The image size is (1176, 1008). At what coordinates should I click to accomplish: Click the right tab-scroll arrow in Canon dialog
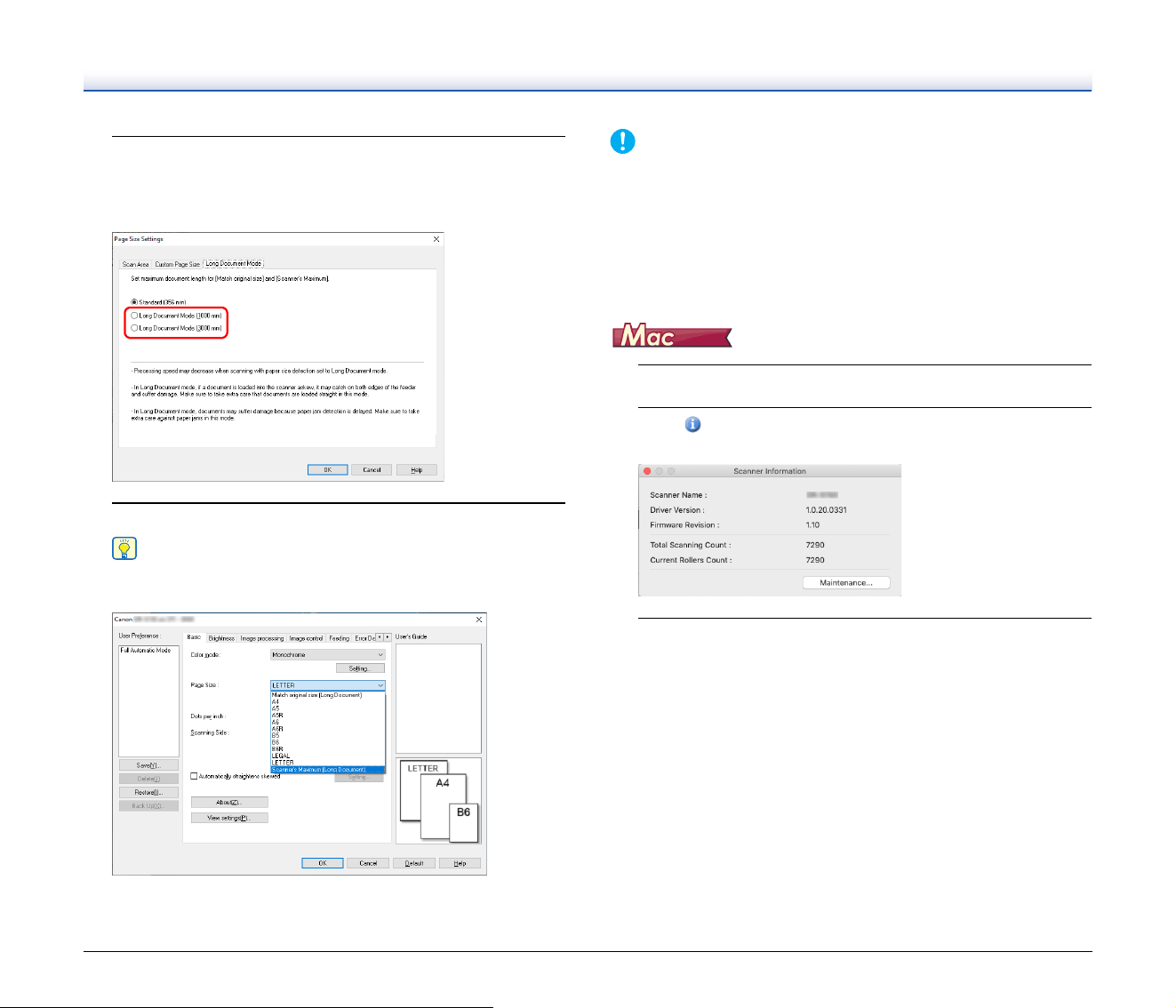(x=388, y=637)
